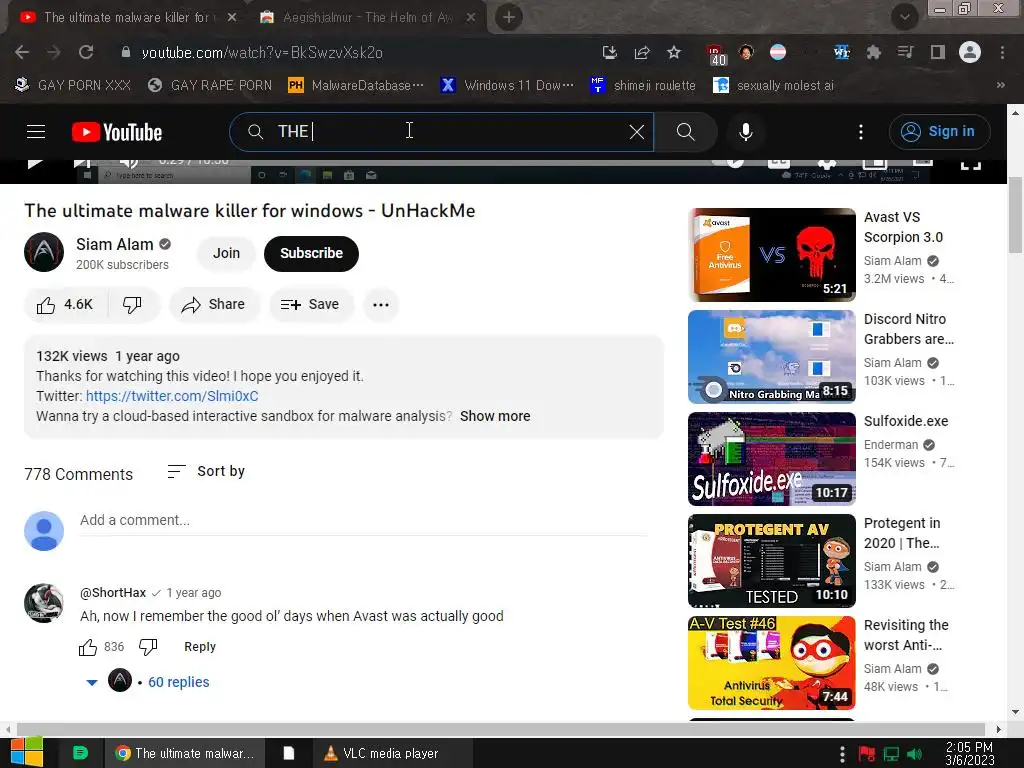Open the YouTube guide hamburger menu

point(36,132)
